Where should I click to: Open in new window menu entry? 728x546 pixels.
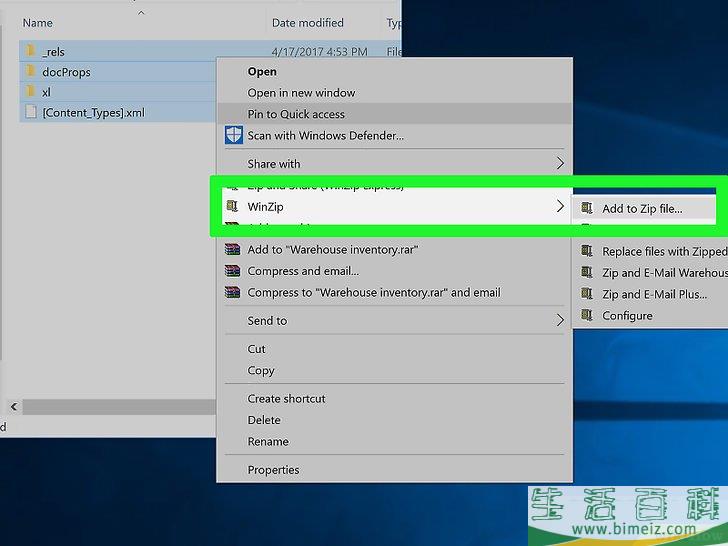click(301, 93)
